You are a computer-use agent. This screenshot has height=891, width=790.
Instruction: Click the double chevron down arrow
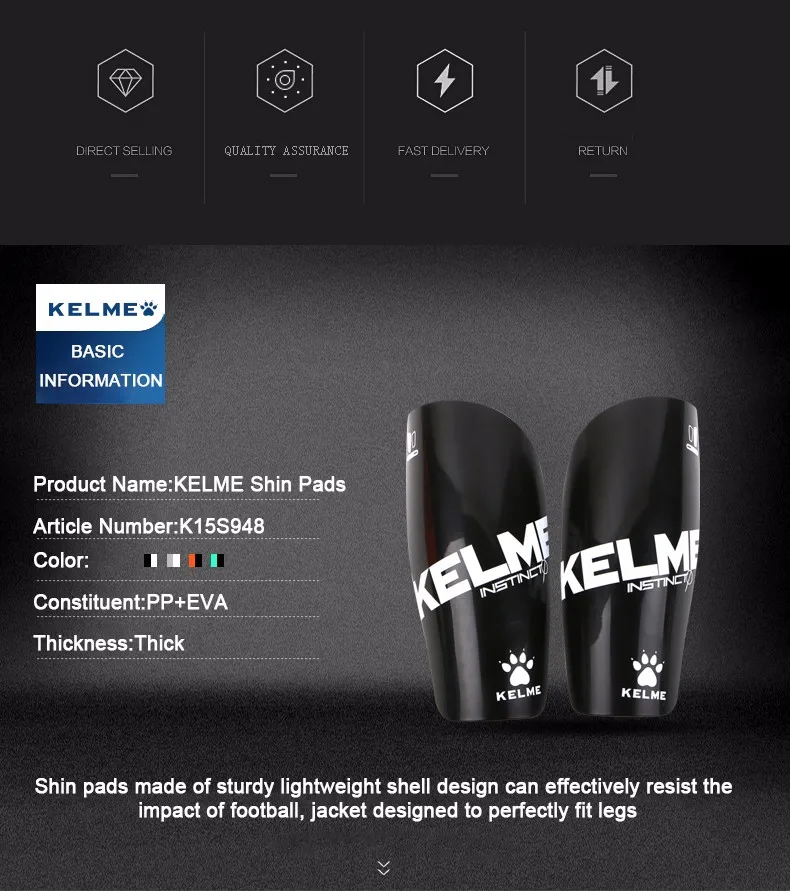pyautogui.click(x=384, y=868)
